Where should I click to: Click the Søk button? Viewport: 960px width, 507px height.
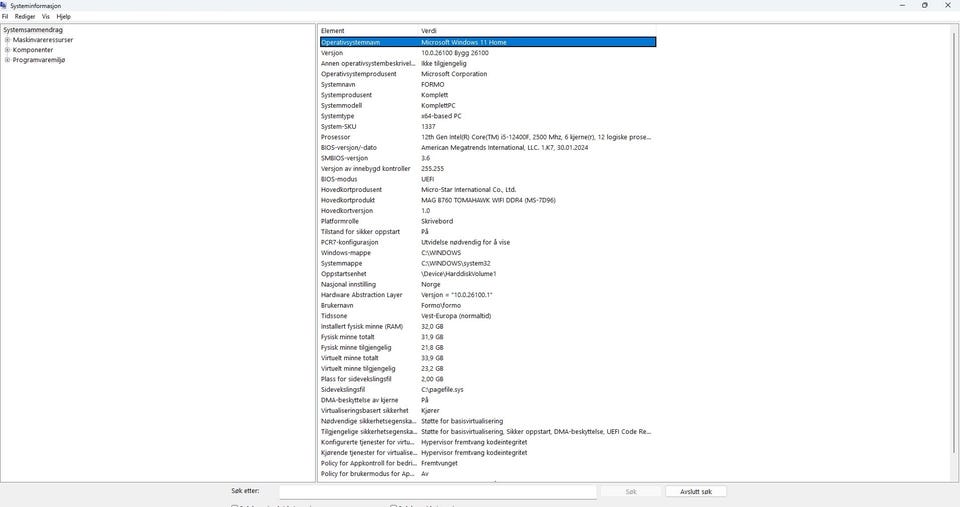pos(631,492)
